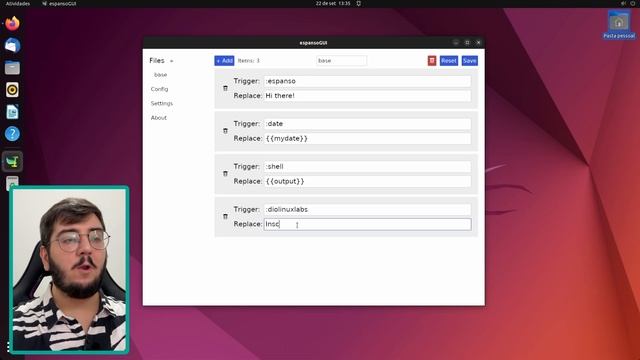Viewport: 640px width, 360px height.
Task: Open LibreOffice Writer from the dock
Action: pos(12,111)
